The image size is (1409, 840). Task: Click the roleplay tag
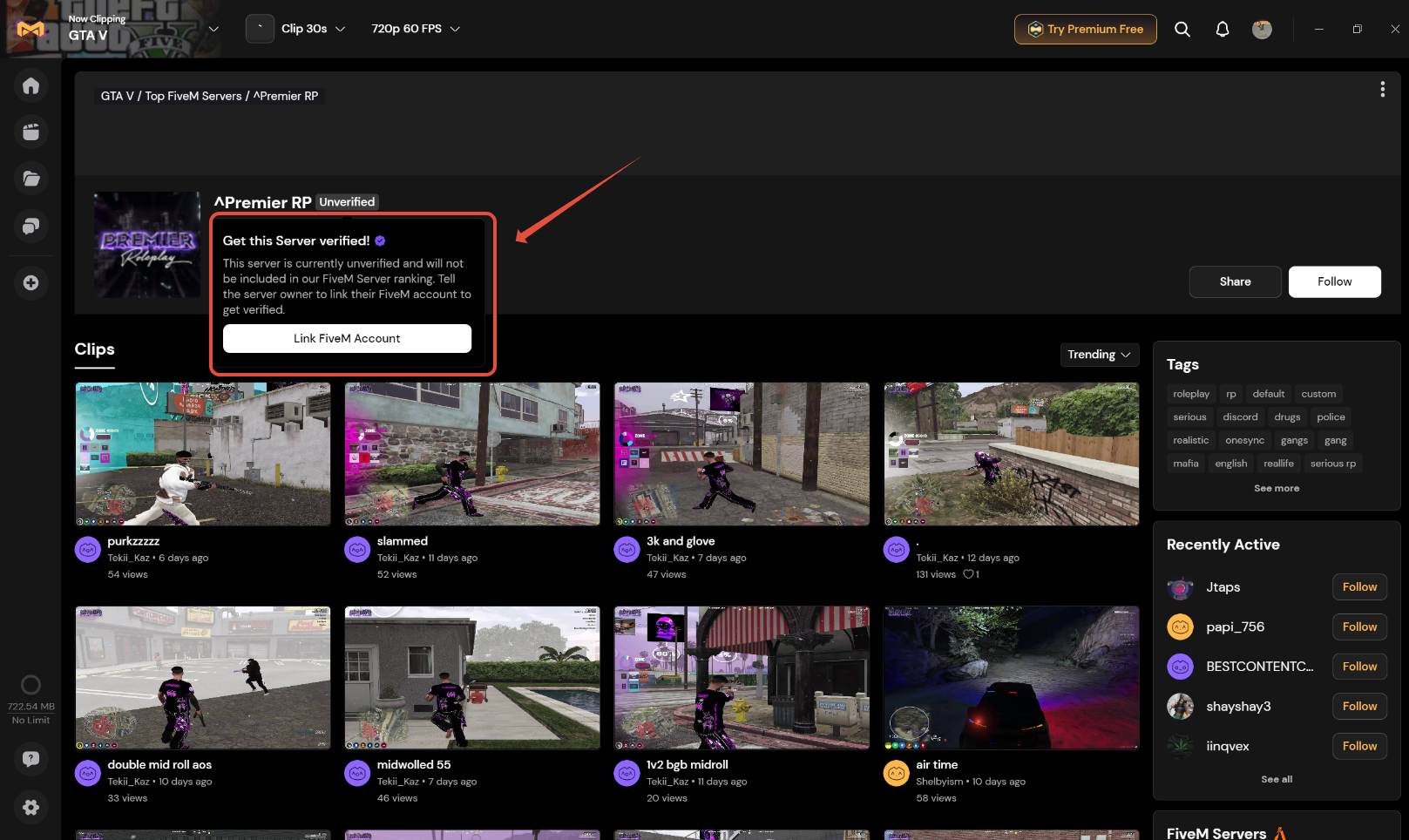[1191, 394]
